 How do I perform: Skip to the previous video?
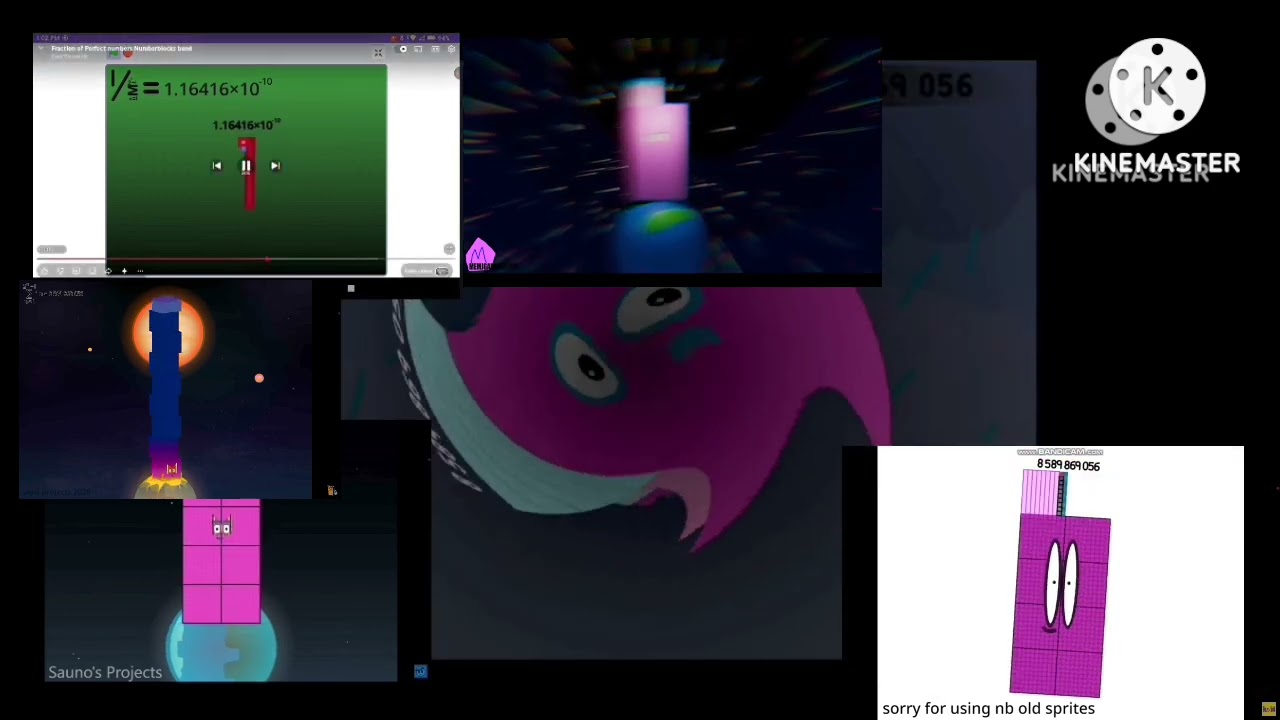(217, 166)
